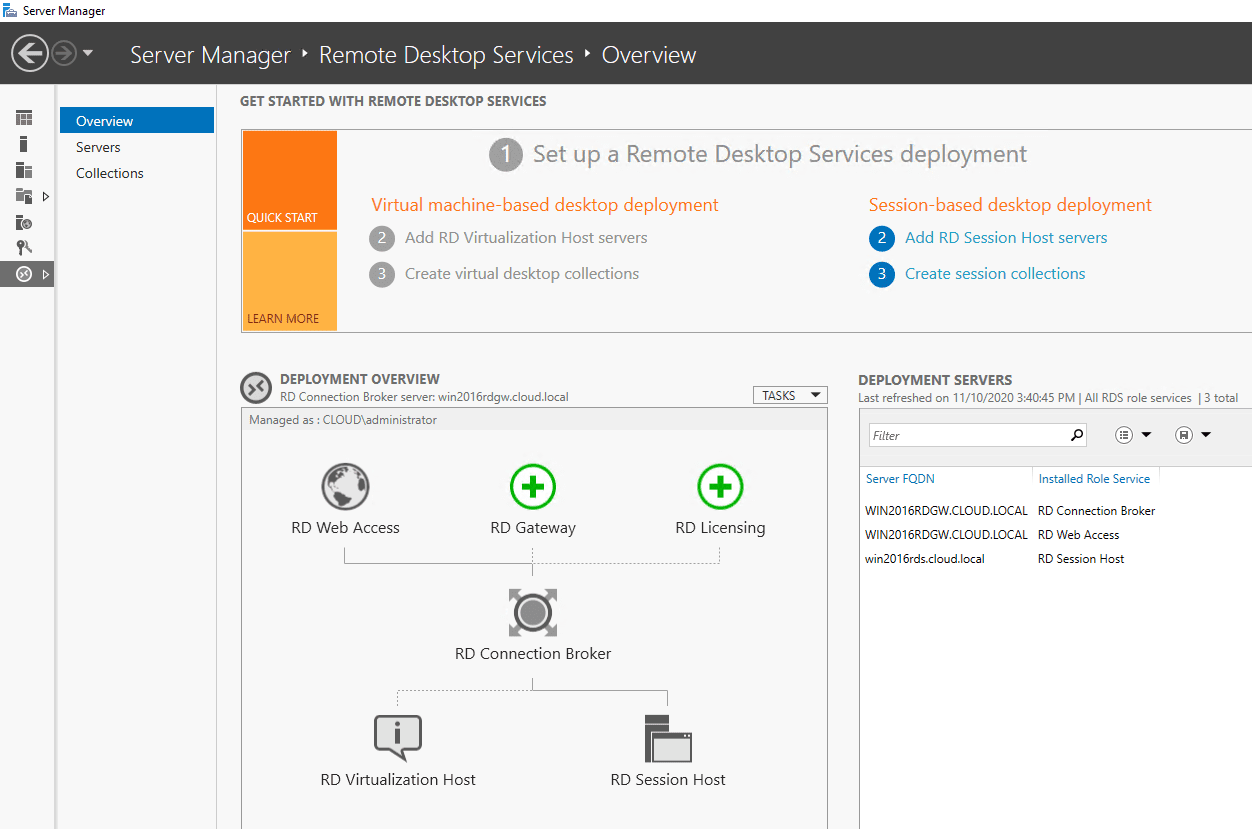1252x829 pixels.
Task: Go to the Servers page
Action: pos(98,147)
